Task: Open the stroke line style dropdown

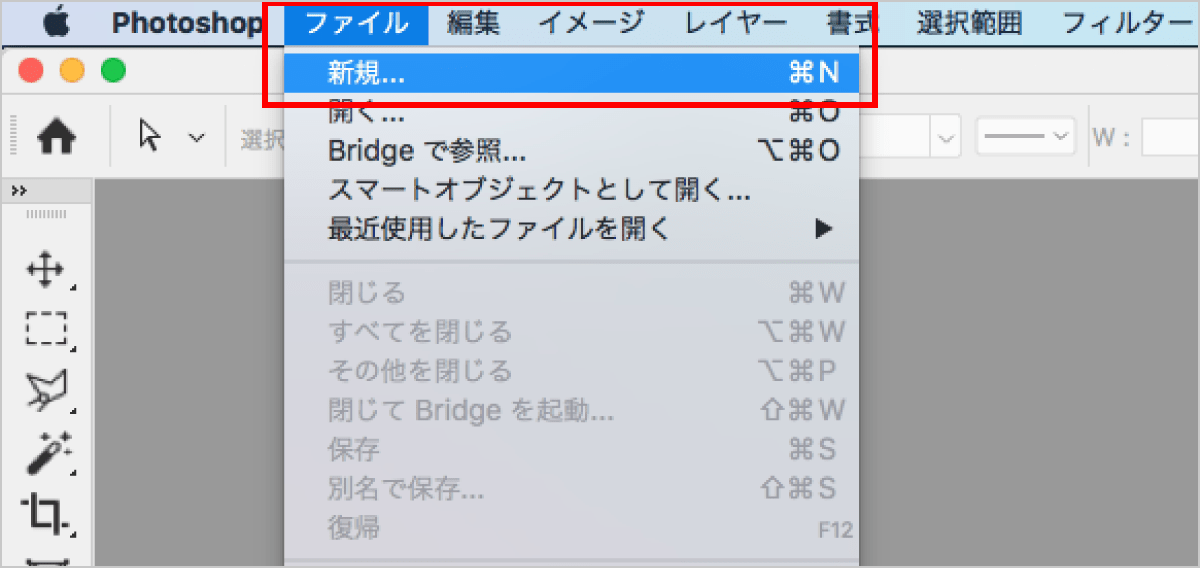Action: [x=1025, y=136]
